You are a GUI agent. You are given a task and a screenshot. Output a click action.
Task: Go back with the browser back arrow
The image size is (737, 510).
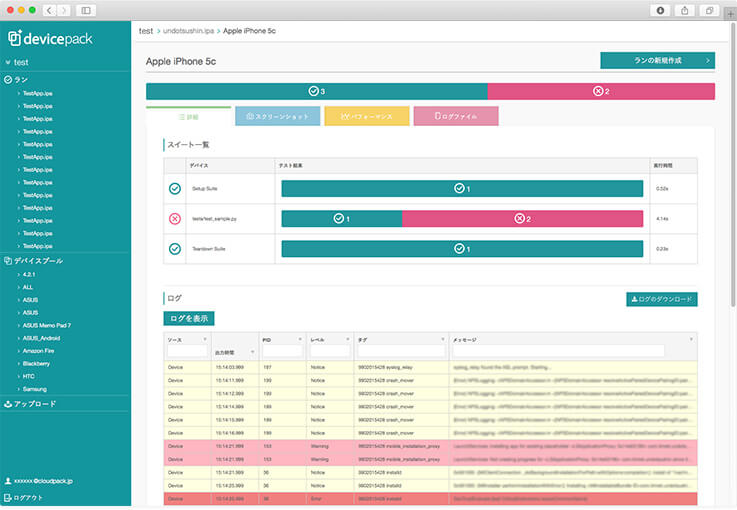pyautogui.click(x=50, y=10)
